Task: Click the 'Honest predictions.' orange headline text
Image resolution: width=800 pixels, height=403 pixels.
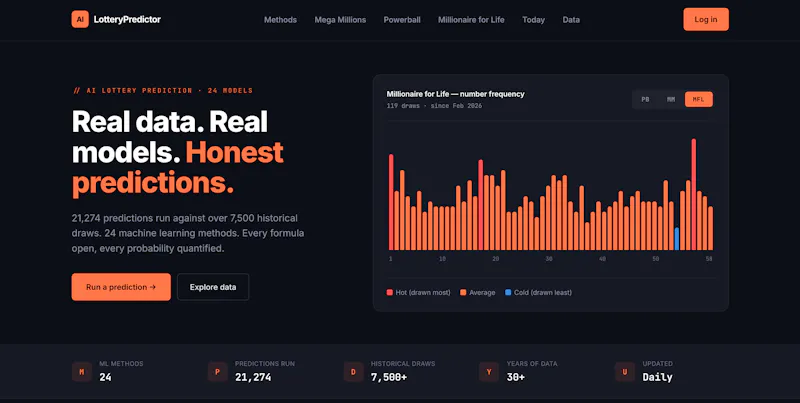Action: [178, 167]
